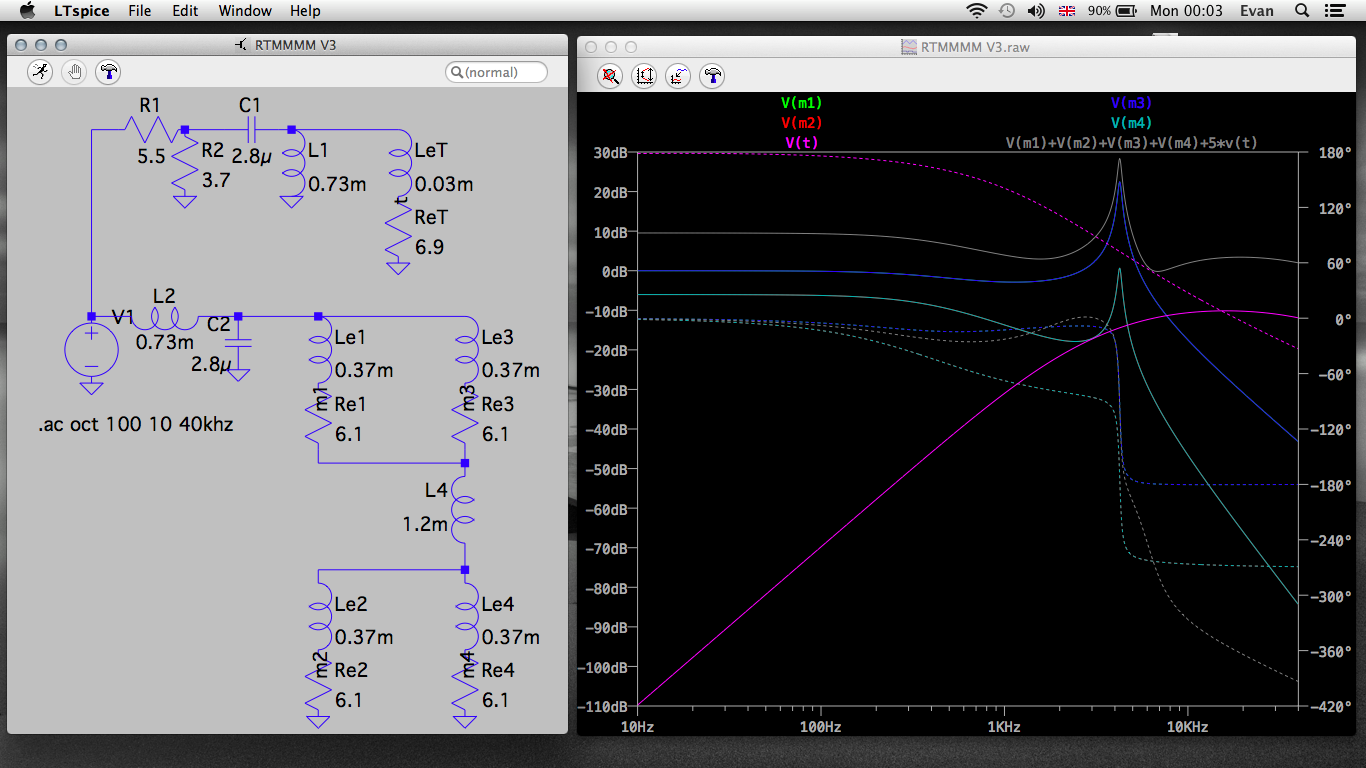Click the Le2 inductor label

351,604
